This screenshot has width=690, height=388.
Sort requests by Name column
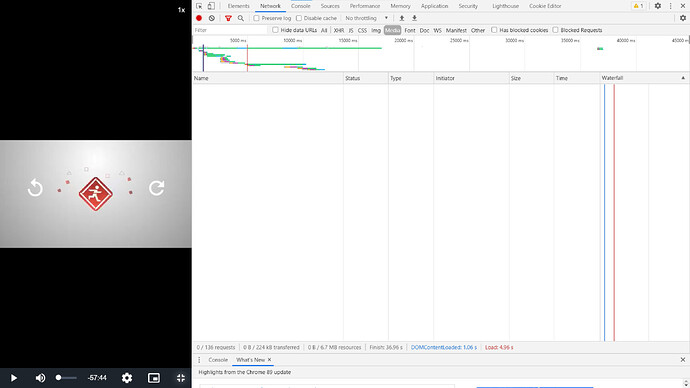coord(268,78)
